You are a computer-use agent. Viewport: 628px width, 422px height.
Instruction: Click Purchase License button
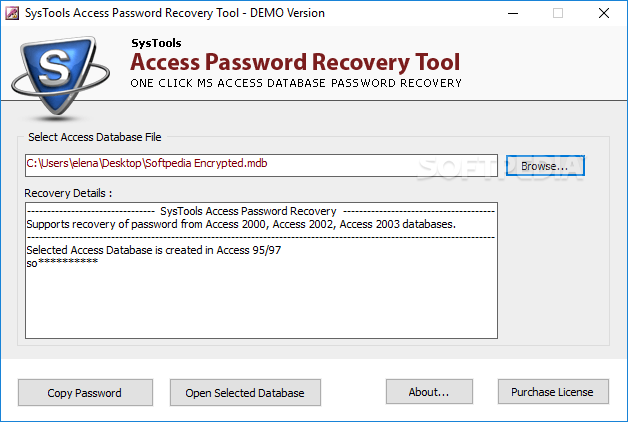pyautogui.click(x=553, y=392)
